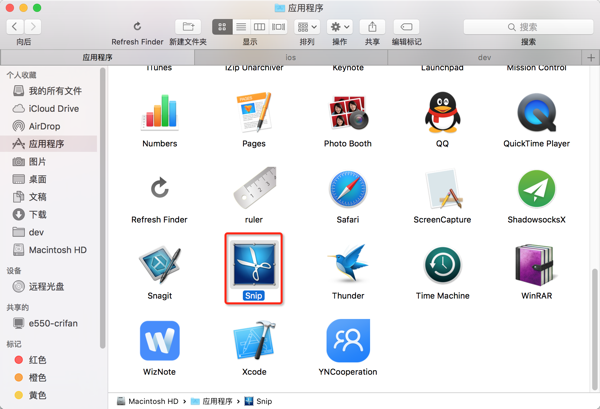This screenshot has width=600, height=409.
Task: Open Macintosh HD in sidebar
Action: click(49, 250)
